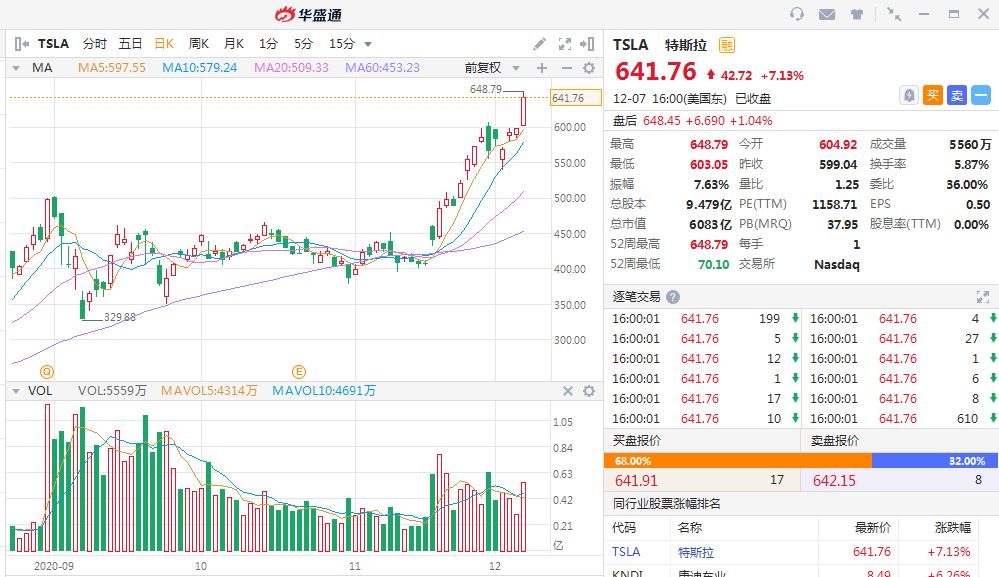This screenshot has width=999, height=577.
Task: Open the drawing pencil tool
Action: [x=539, y=44]
